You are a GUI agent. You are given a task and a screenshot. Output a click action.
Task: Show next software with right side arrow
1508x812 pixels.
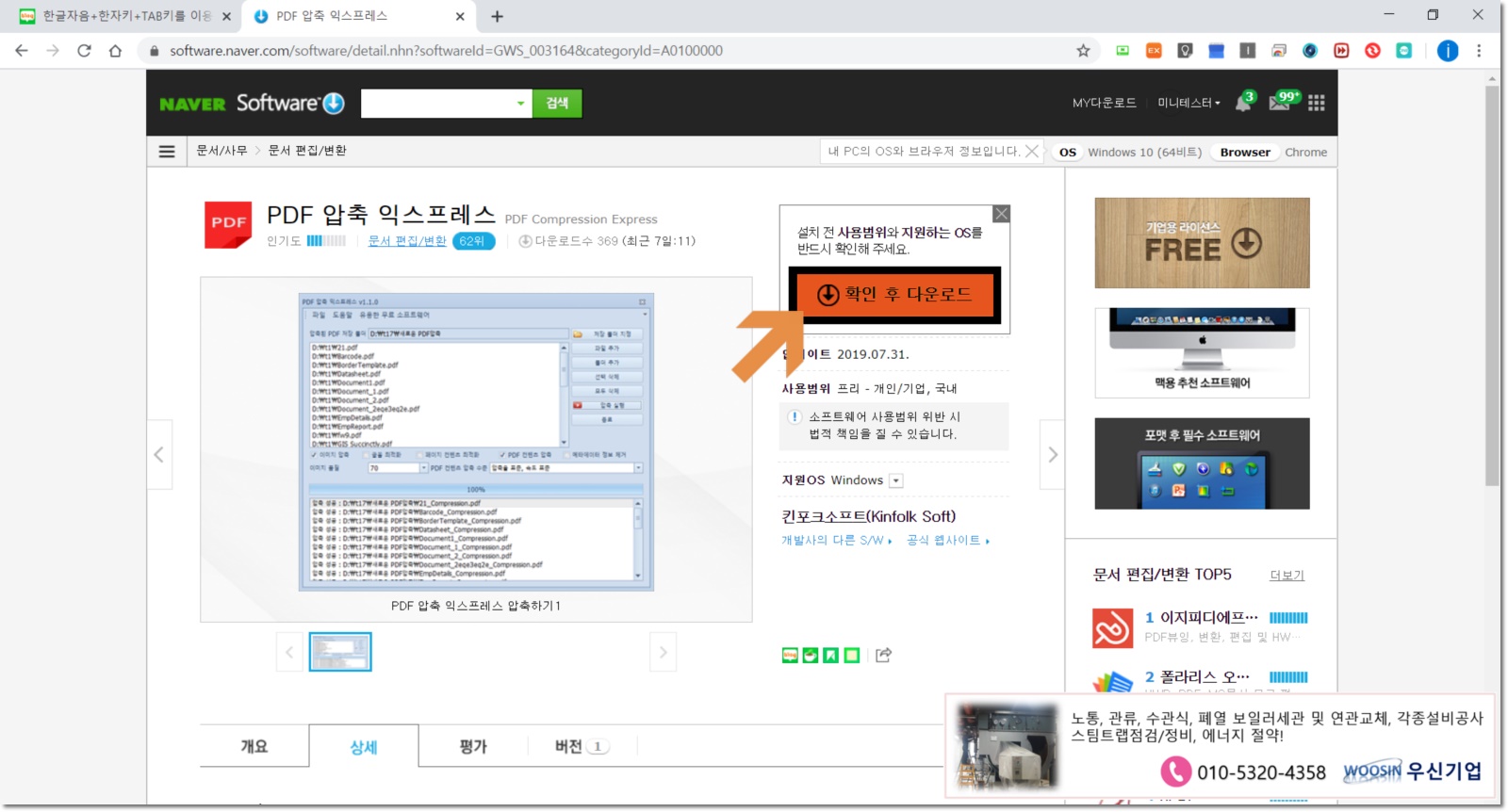[1053, 455]
